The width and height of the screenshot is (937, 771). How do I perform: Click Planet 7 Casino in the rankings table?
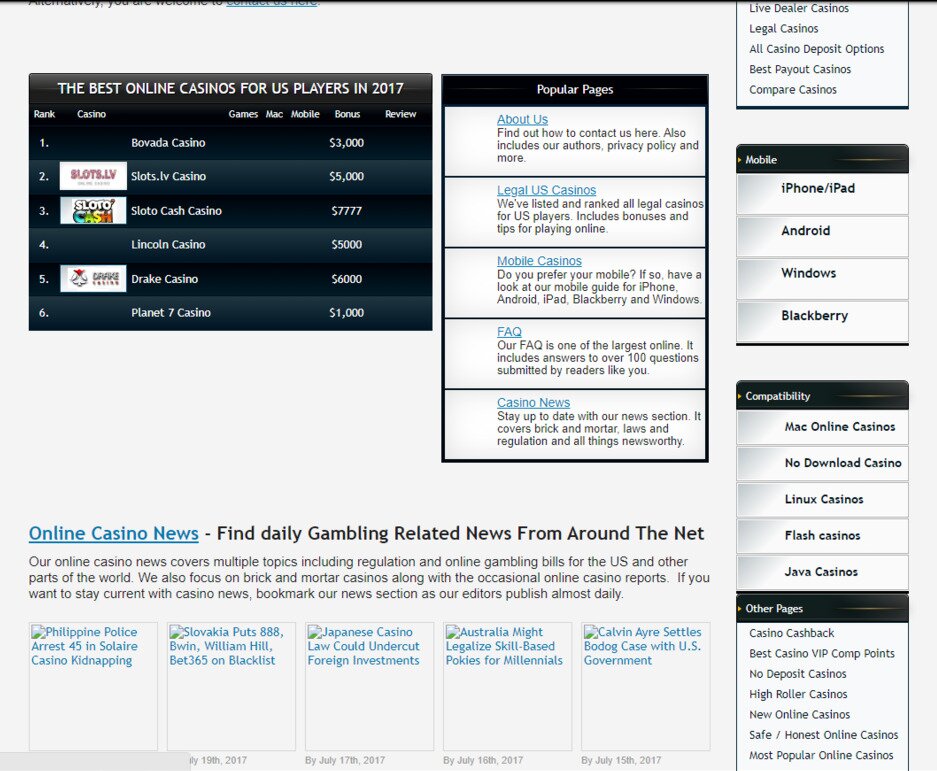171,313
